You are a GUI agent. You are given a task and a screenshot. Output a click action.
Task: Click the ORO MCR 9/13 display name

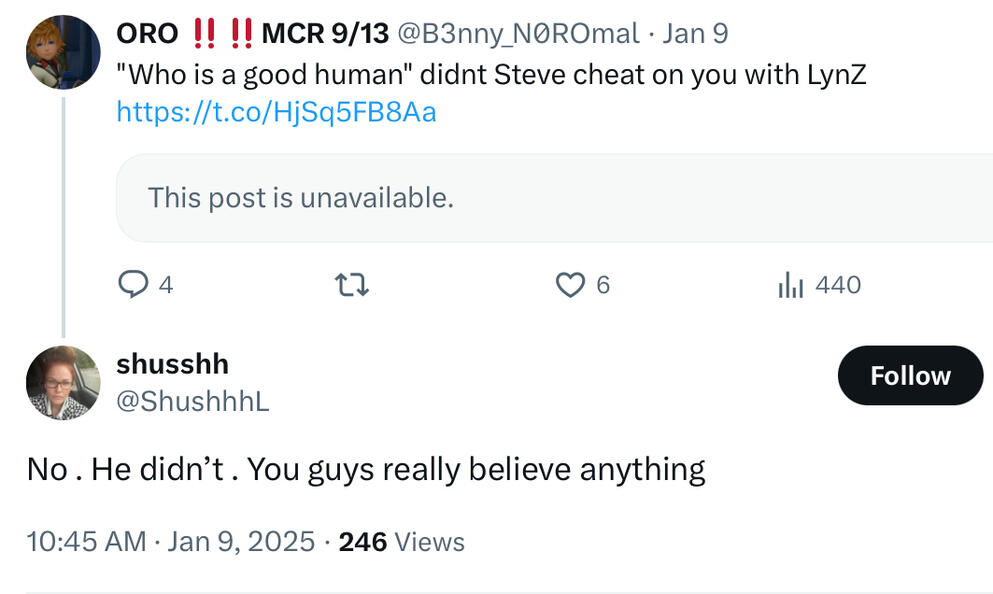(x=252, y=34)
